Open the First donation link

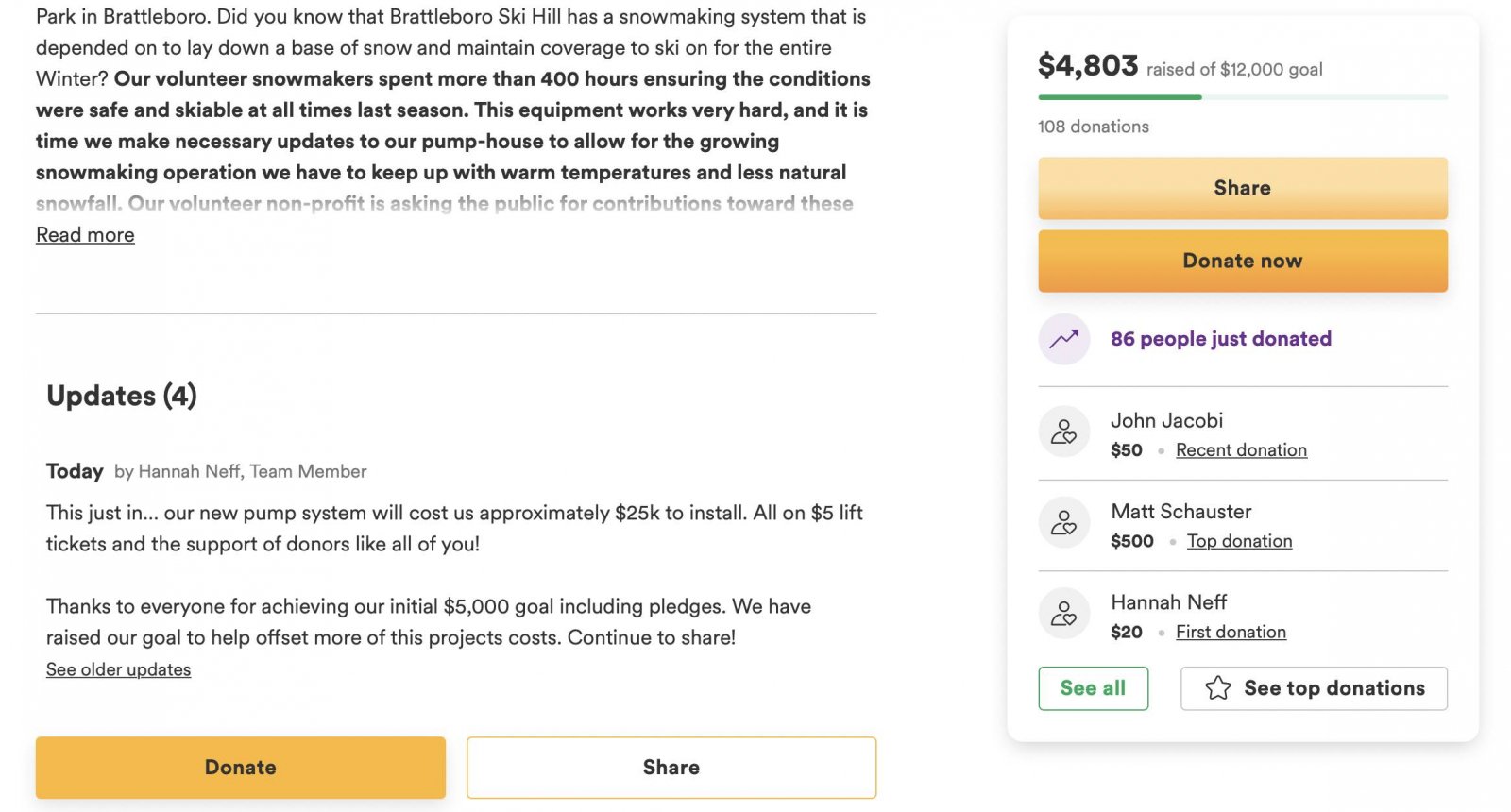click(1231, 632)
